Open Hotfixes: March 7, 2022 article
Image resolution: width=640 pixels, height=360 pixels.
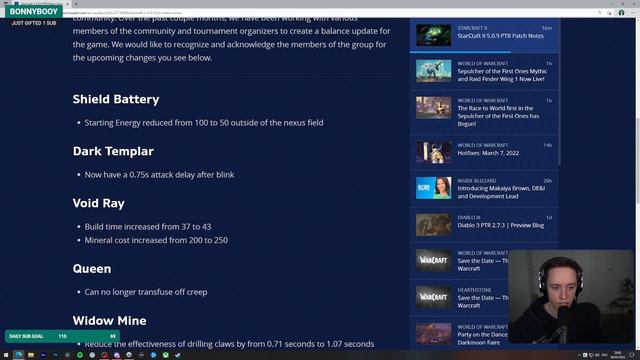[x=488, y=153]
